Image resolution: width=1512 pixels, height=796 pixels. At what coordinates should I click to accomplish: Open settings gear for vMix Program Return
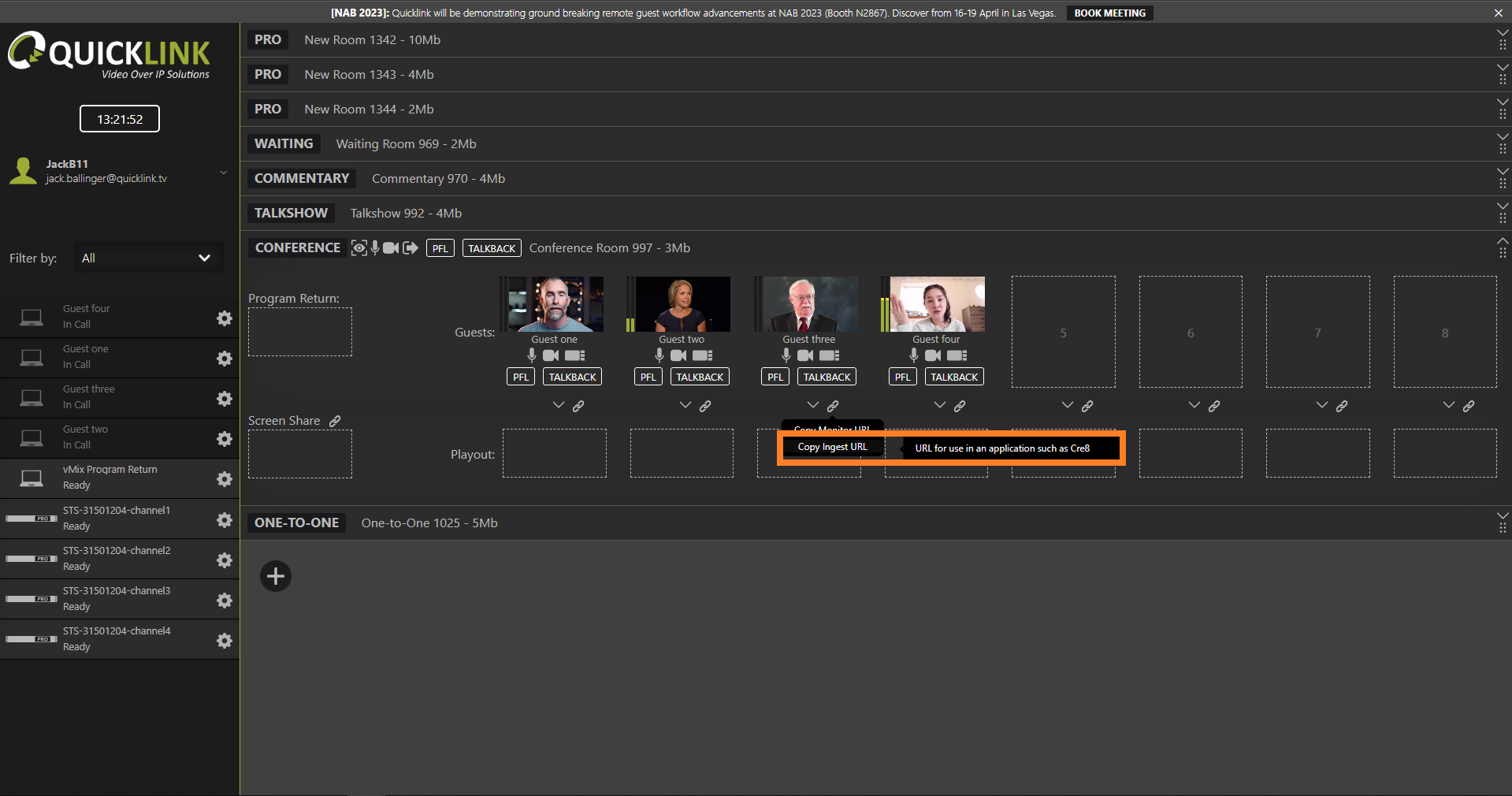pyautogui.click(x=225, y=479)
